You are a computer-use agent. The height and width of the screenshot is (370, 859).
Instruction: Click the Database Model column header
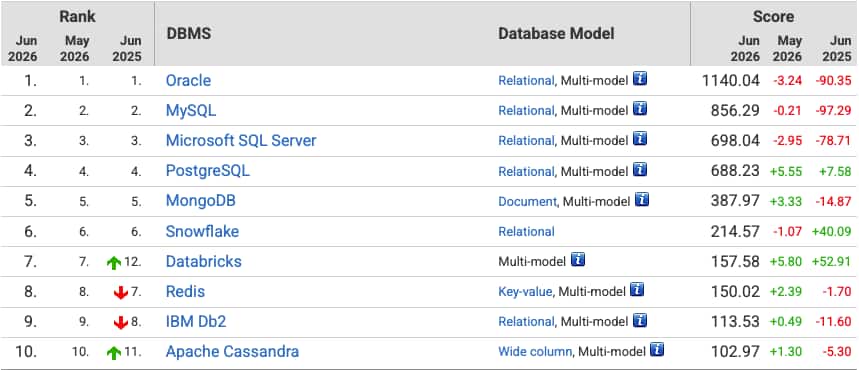click(x=556, y=34)
